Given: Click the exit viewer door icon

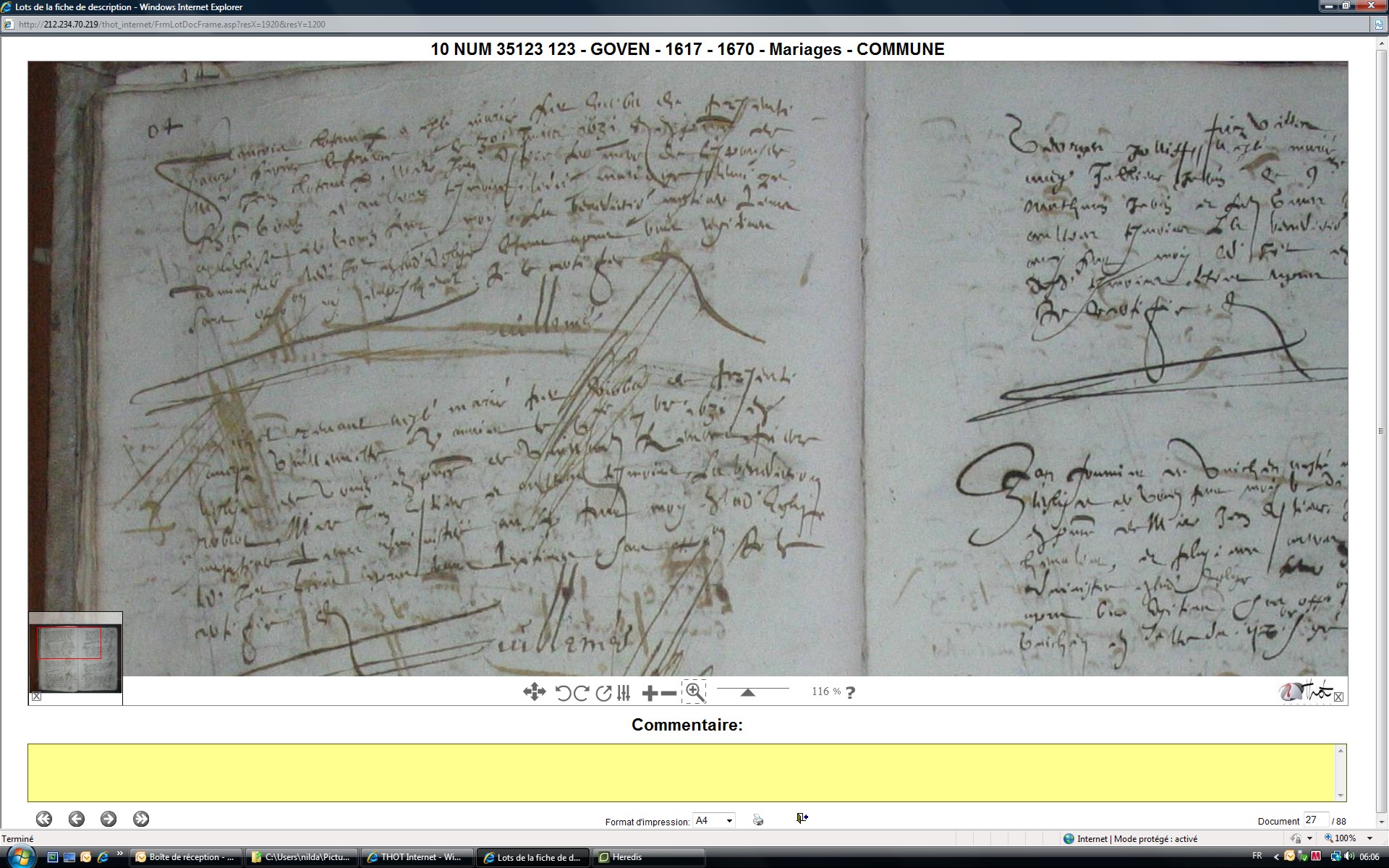Looking at the screenshot, I should [x=802, y=818].
